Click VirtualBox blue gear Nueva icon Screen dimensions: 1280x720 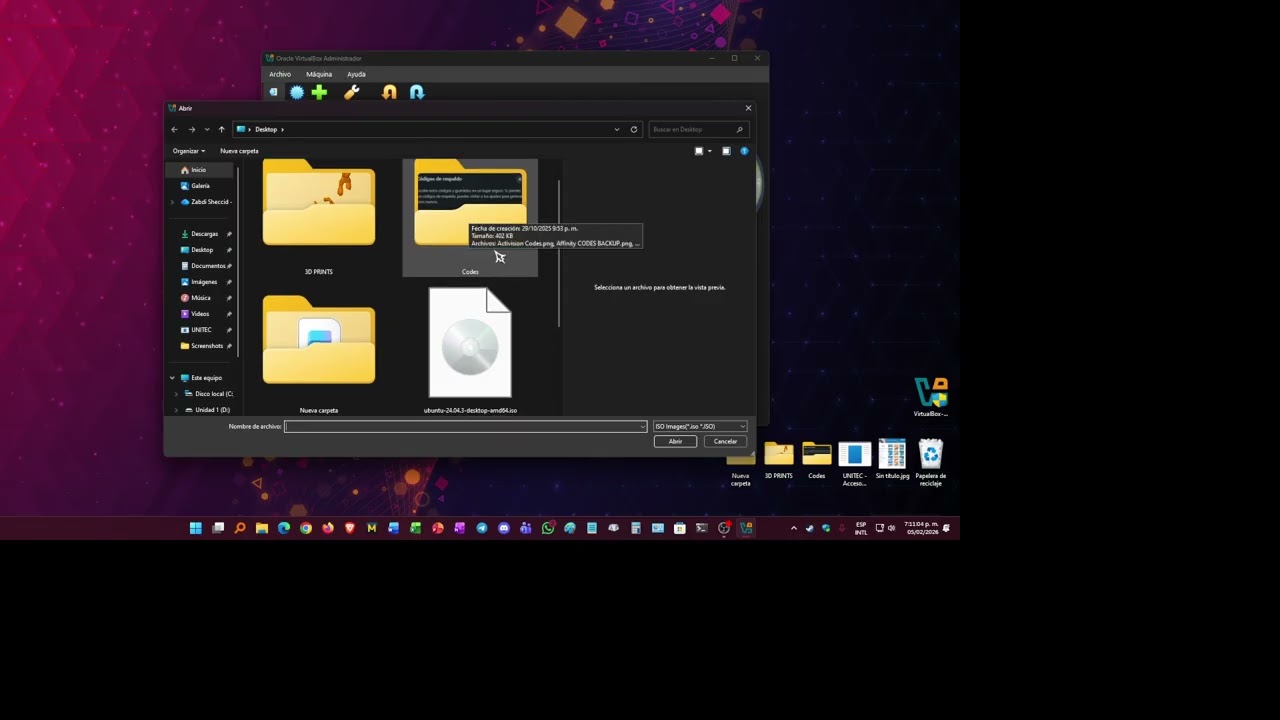click(x=297, y=92)
